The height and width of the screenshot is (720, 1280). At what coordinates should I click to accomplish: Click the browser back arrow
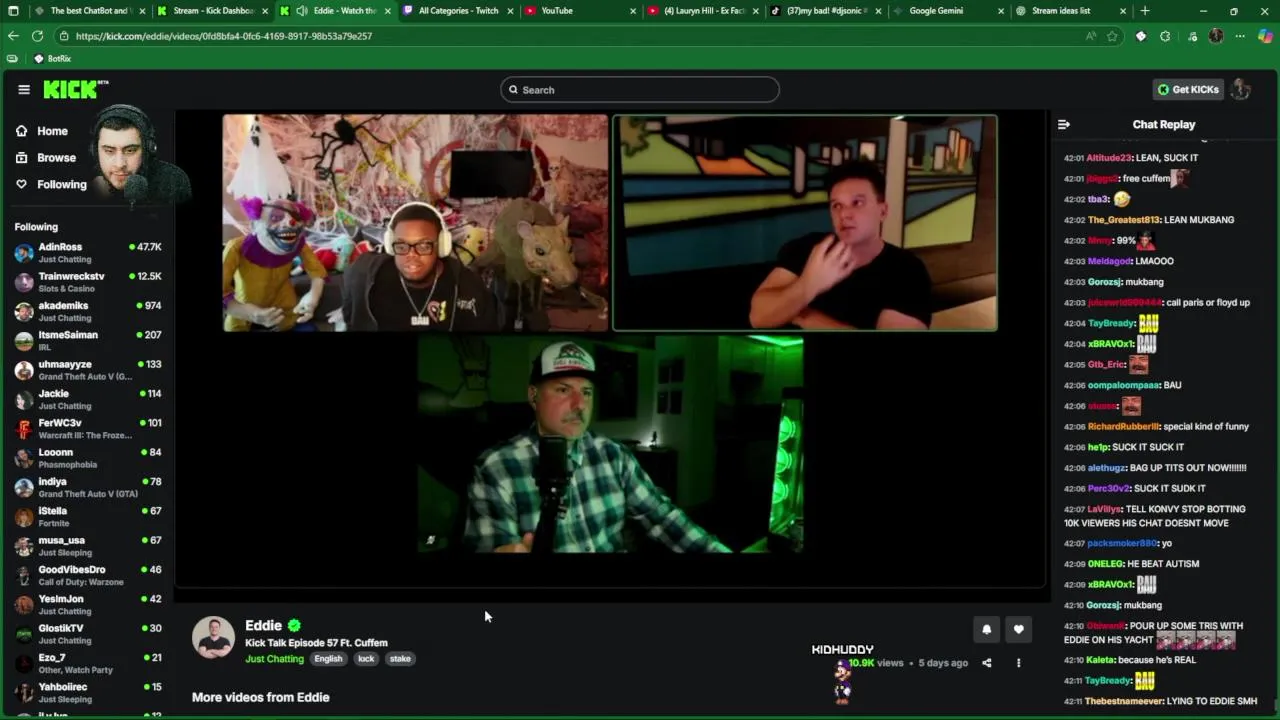13,36
